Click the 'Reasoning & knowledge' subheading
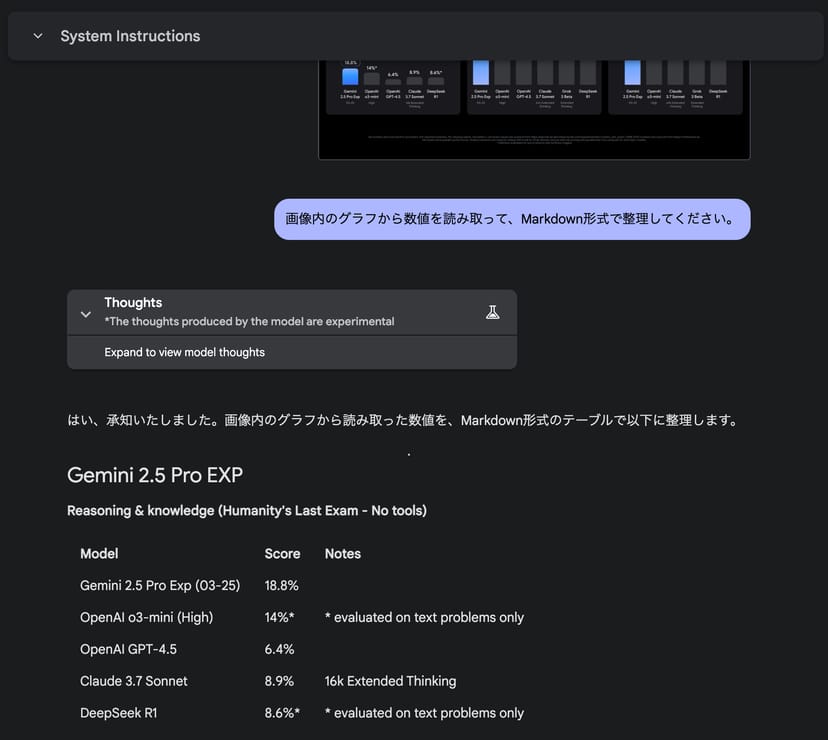828x740 pixels. click(246, 511)
